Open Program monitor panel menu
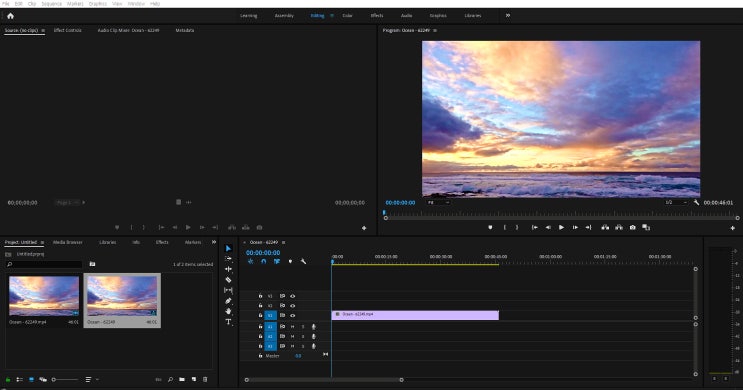Viewport: 743px width, 390px height. point(435,30)
